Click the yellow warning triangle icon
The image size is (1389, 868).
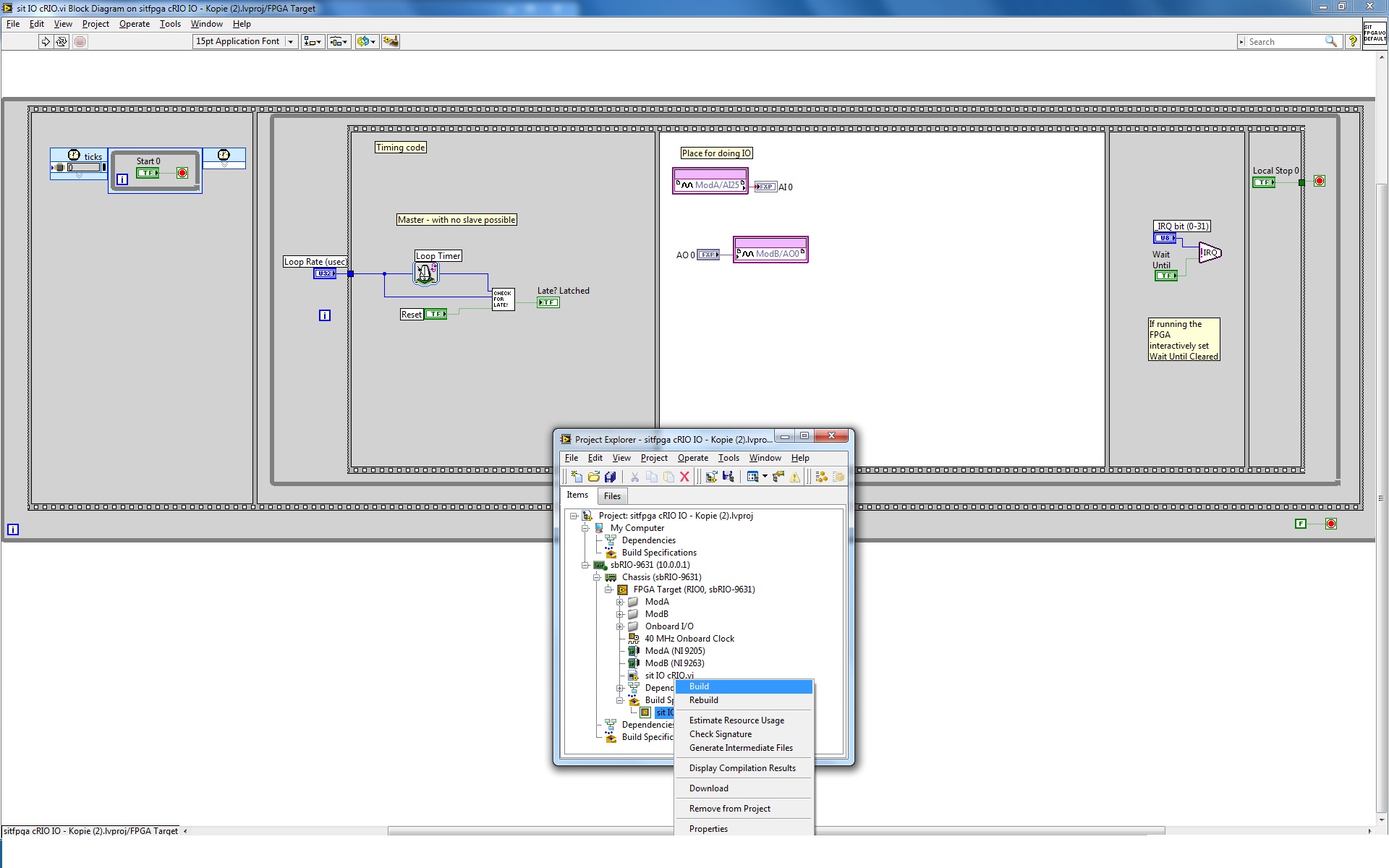[795, 477]
